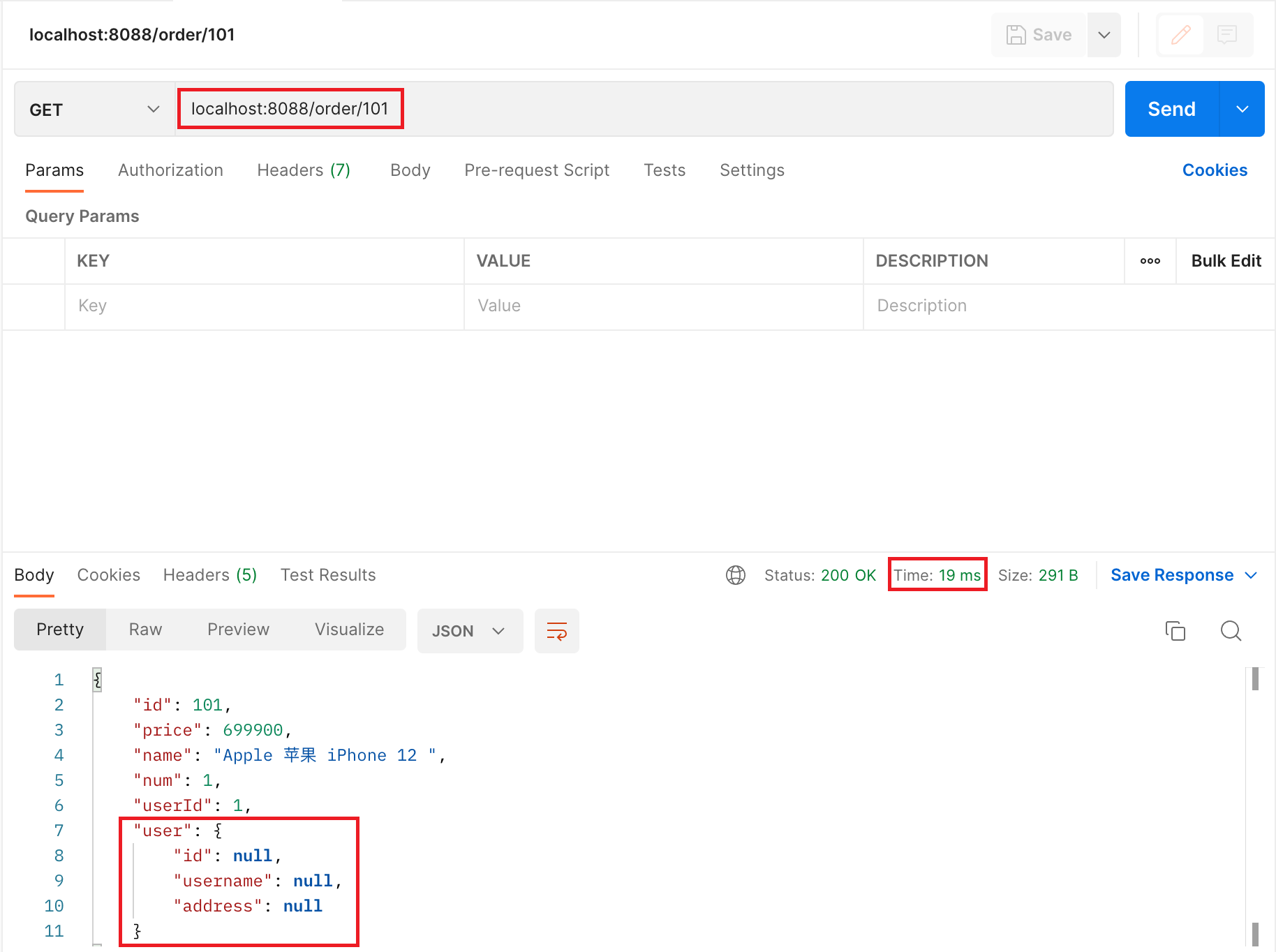Click the response body vertical scrollbar
Screen dimensions: 1276x952
pos(1255,806)
